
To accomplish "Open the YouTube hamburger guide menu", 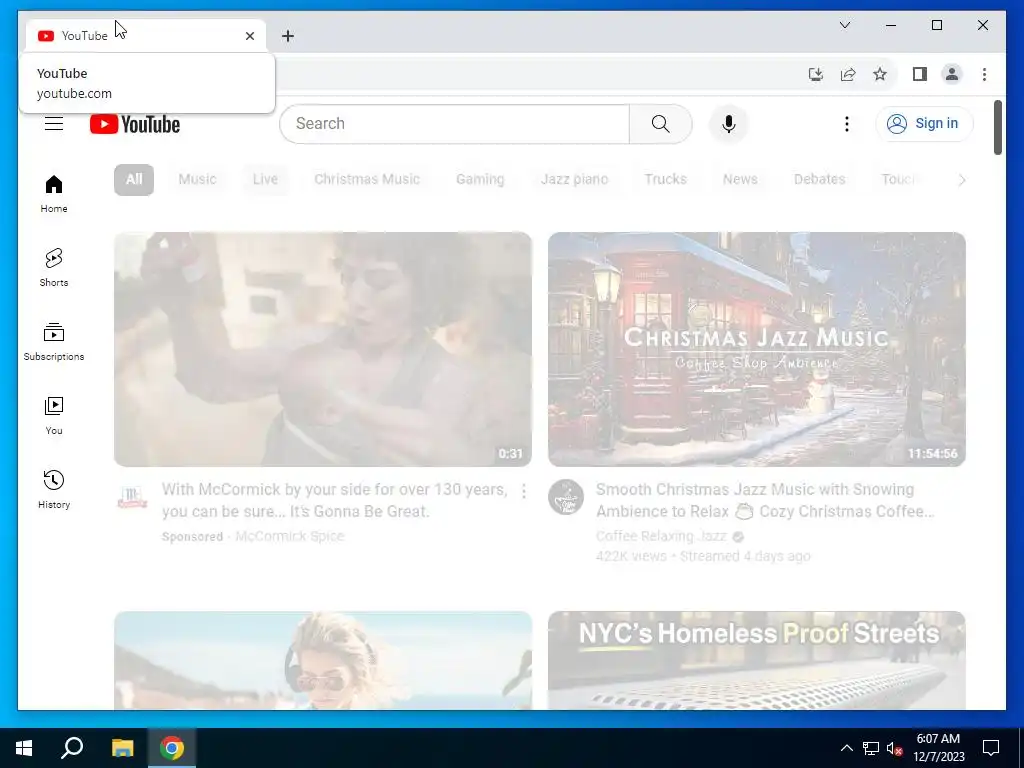I will (x=54, y=123).
